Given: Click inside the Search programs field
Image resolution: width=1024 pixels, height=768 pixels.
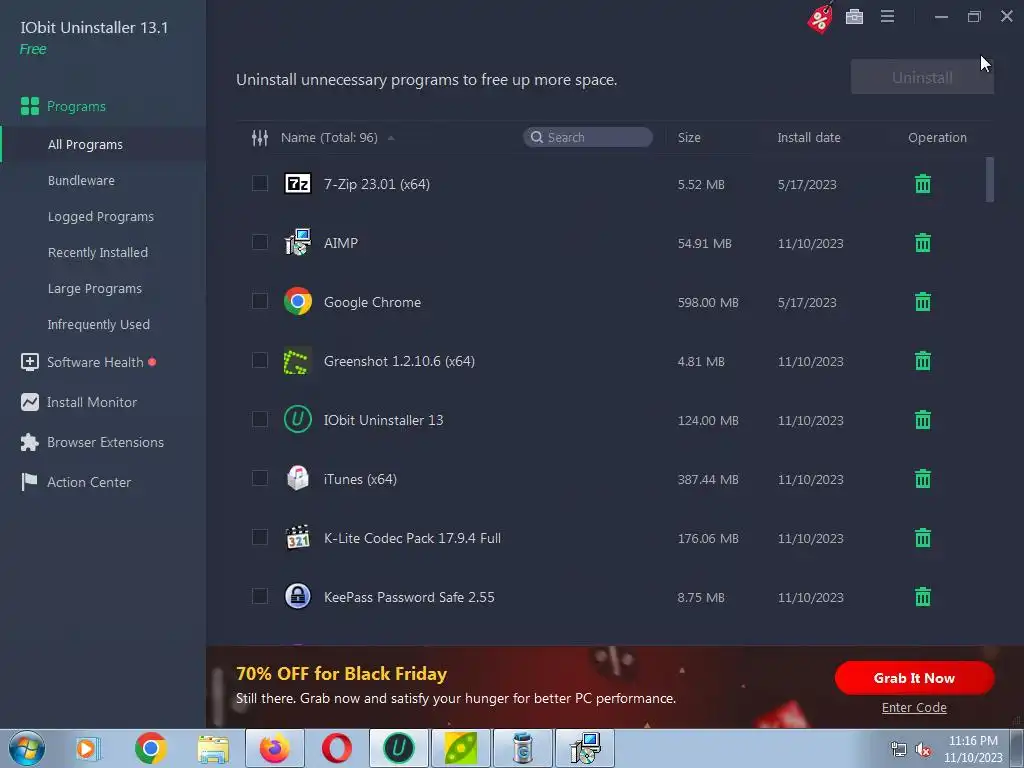Looking at the screenshot, I should pos(588,137).
